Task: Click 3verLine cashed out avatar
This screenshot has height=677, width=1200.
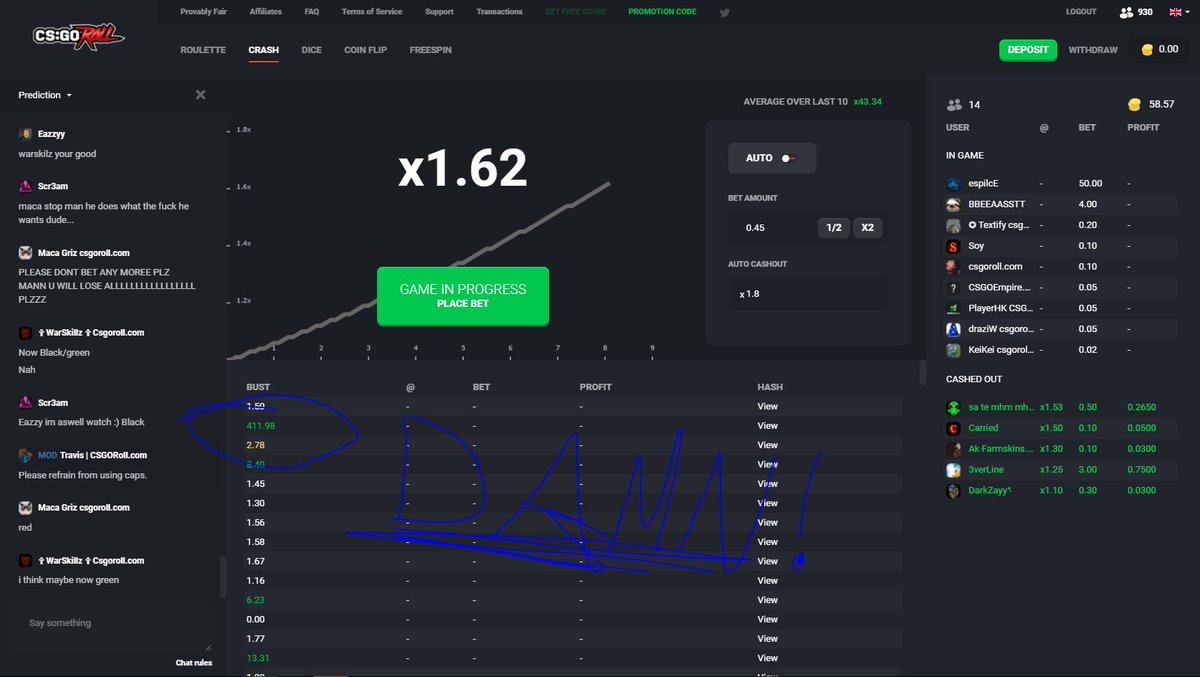Action: tap(953, 469)
